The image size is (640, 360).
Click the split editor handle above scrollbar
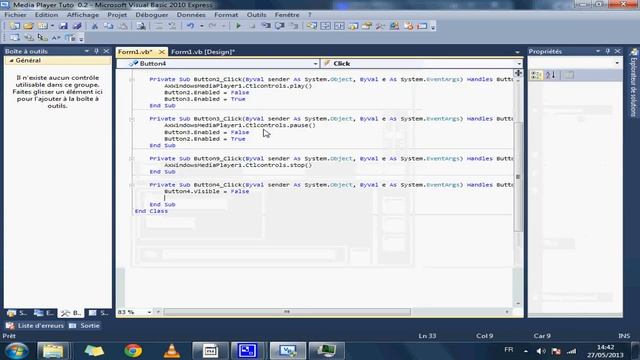(x=518, y=73)
